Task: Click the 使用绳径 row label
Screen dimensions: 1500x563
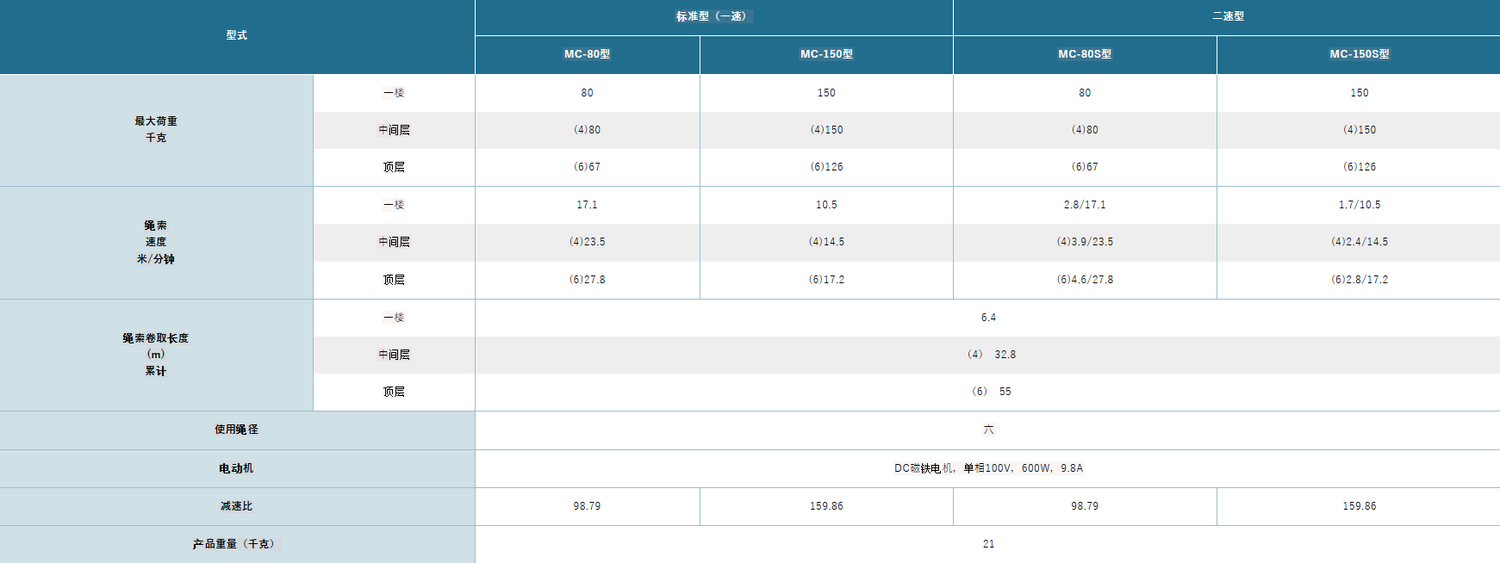Action: (x=237, y=430)
